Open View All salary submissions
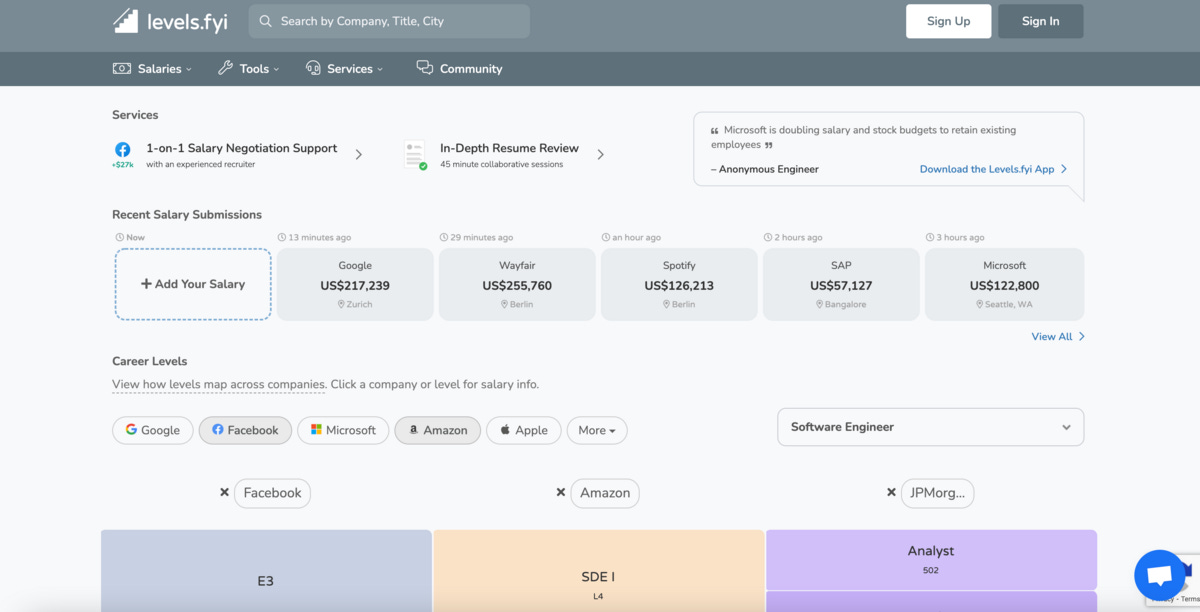Viewport: 1200px width, 612px height. [x=1058, y=337]
